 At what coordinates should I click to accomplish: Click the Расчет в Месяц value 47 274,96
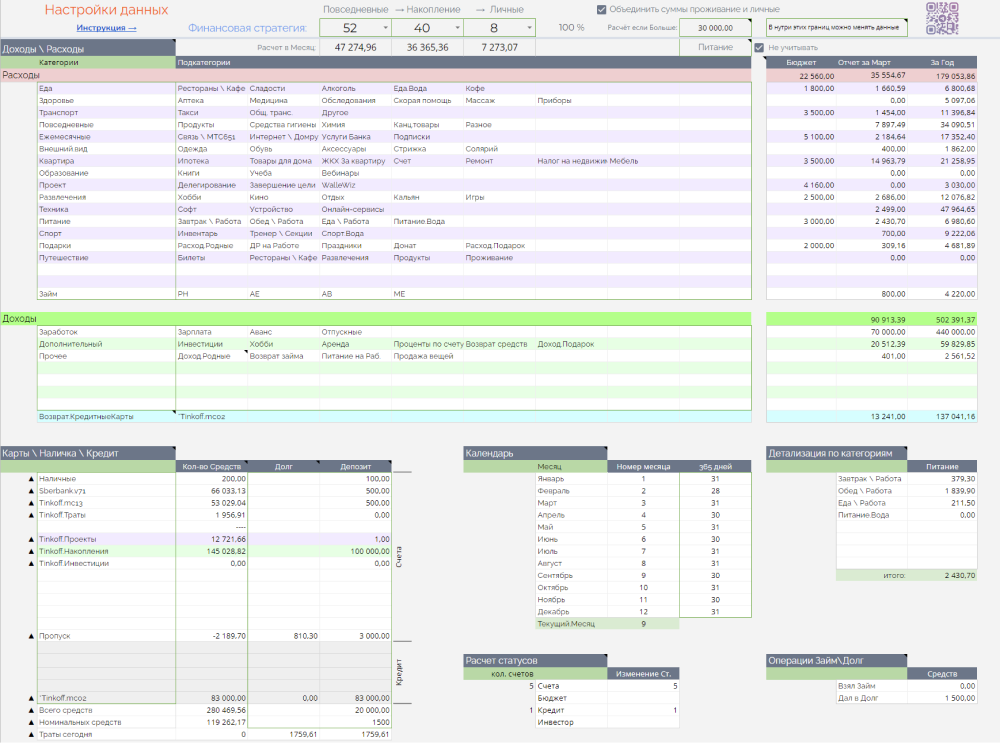[355, 47]
